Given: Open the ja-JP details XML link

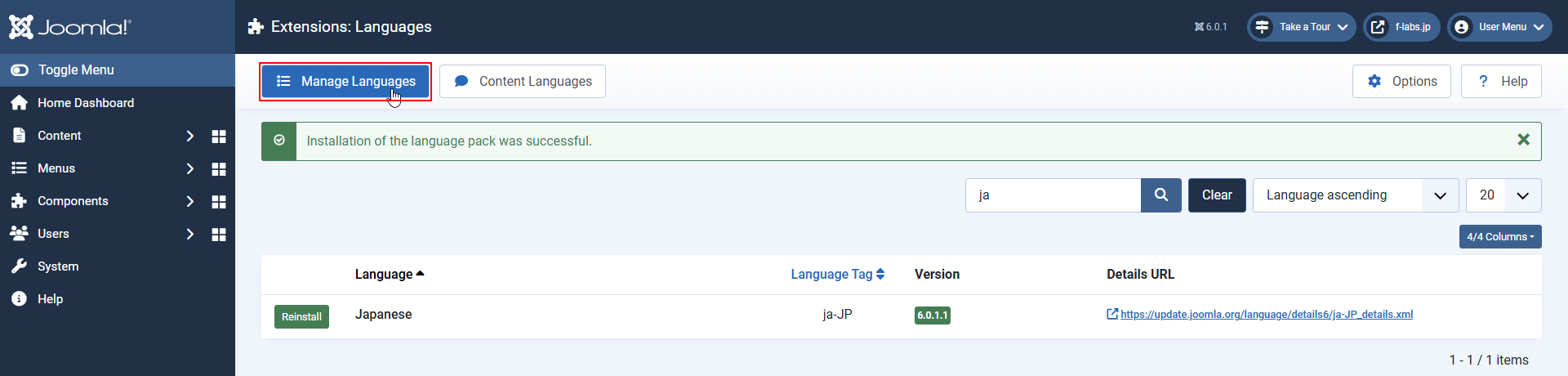Looking at the screenshot, I should pyautogui.click(x=1266, y=315).
